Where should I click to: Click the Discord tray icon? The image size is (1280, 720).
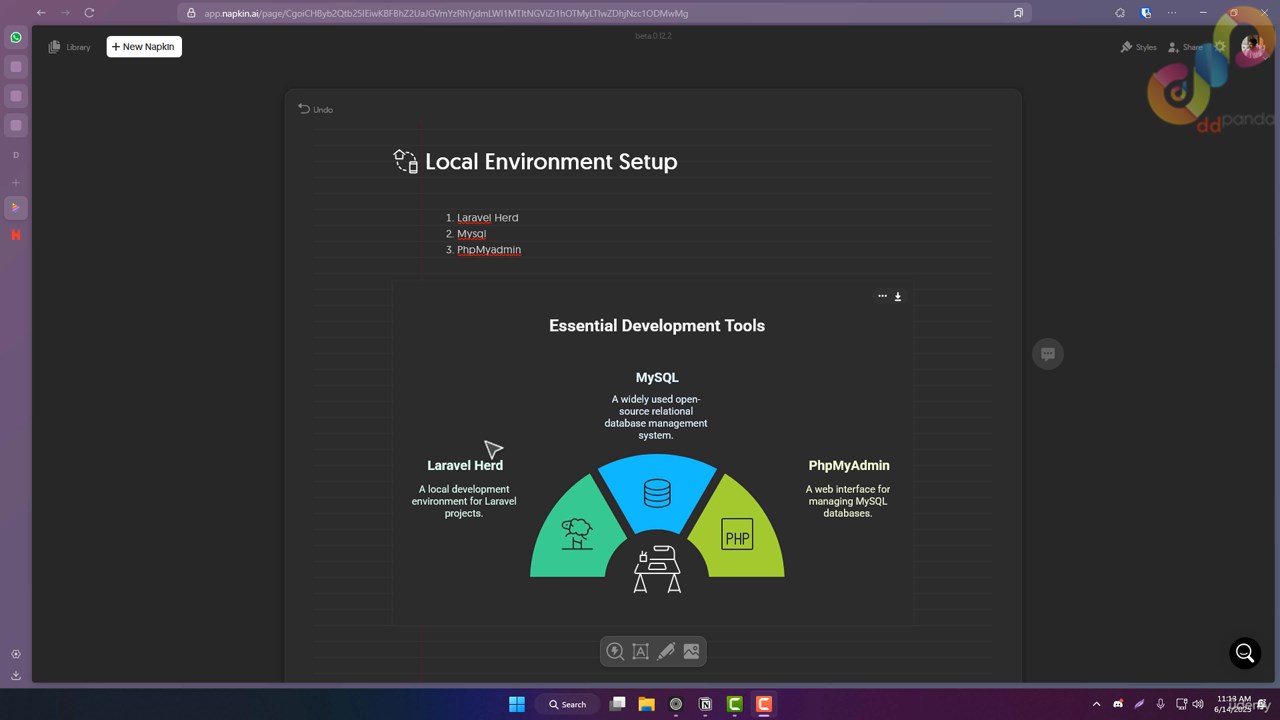1118,704
